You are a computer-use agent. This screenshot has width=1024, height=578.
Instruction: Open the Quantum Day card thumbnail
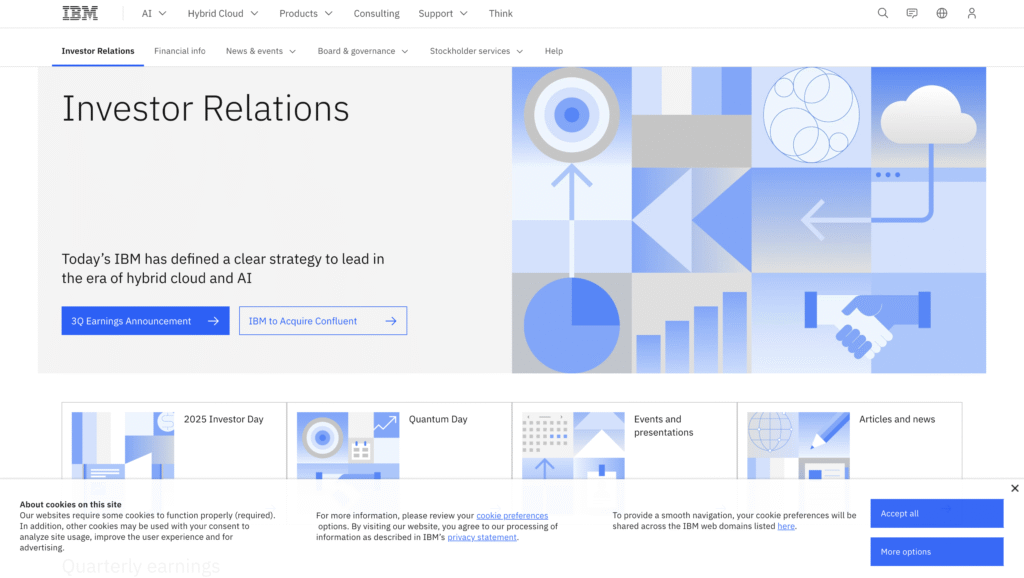tap(348, 445)
